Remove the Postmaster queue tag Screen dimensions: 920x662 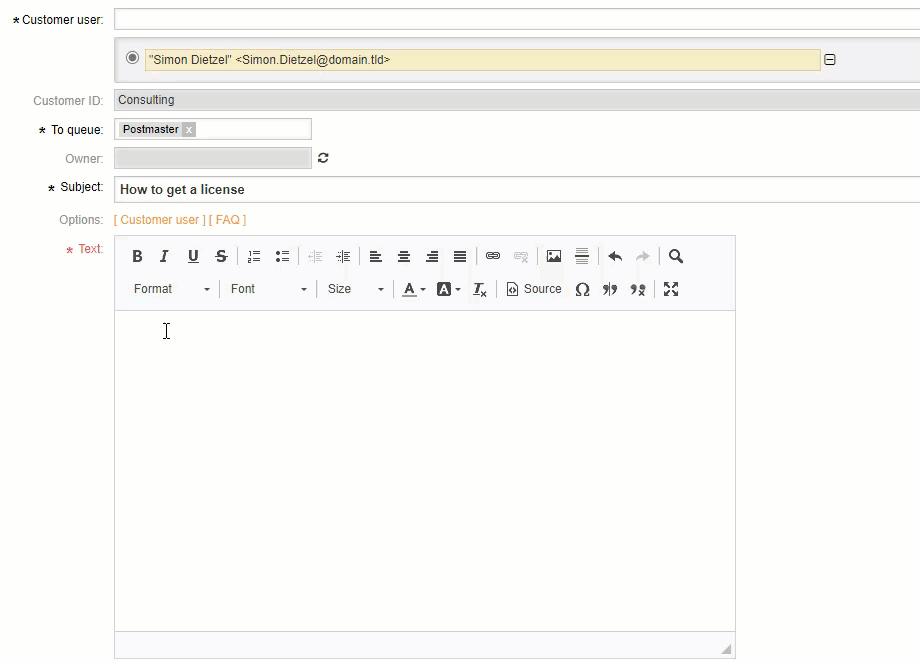(188, 129)
